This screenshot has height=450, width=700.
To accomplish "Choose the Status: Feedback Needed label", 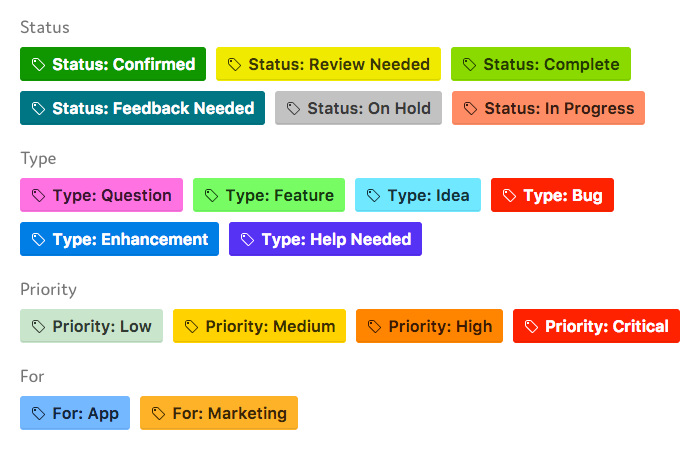I will [x=142, y=108].
